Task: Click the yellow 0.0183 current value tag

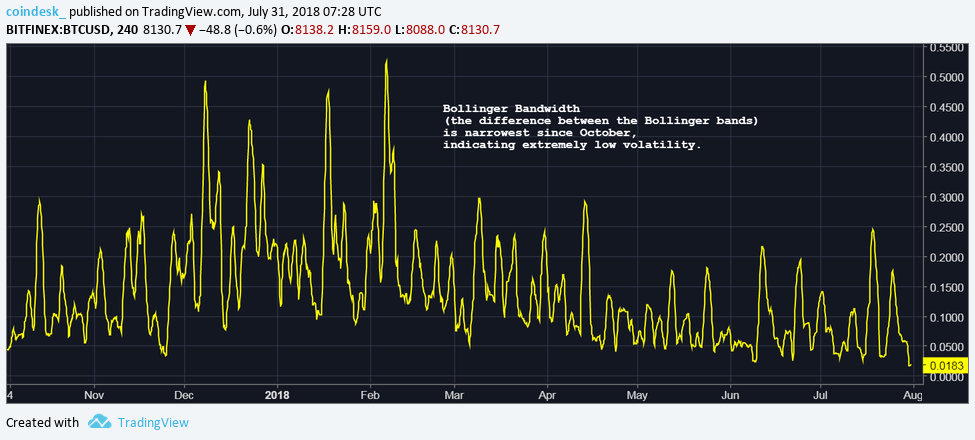Action: click(x=947, y=366)
